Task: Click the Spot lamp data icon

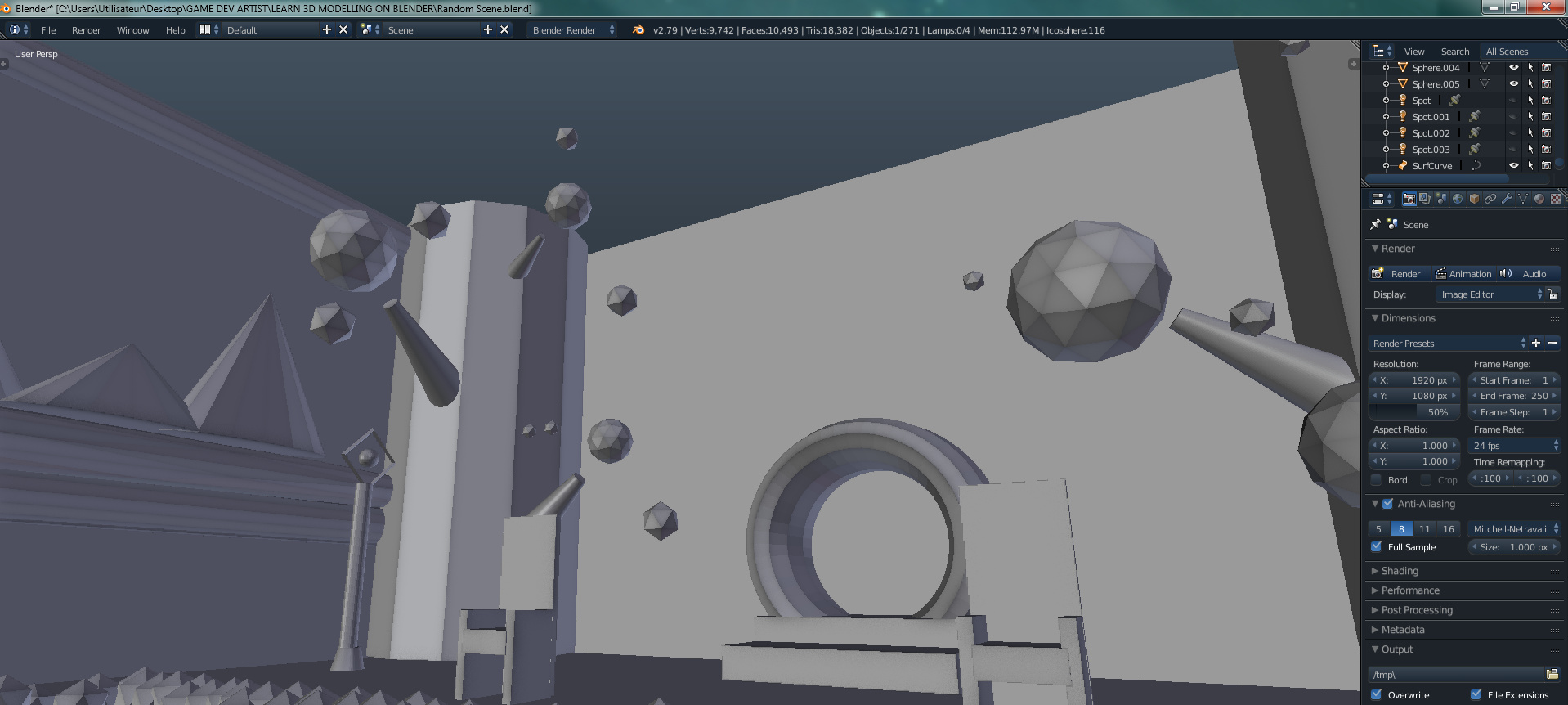Action: 1455,100
